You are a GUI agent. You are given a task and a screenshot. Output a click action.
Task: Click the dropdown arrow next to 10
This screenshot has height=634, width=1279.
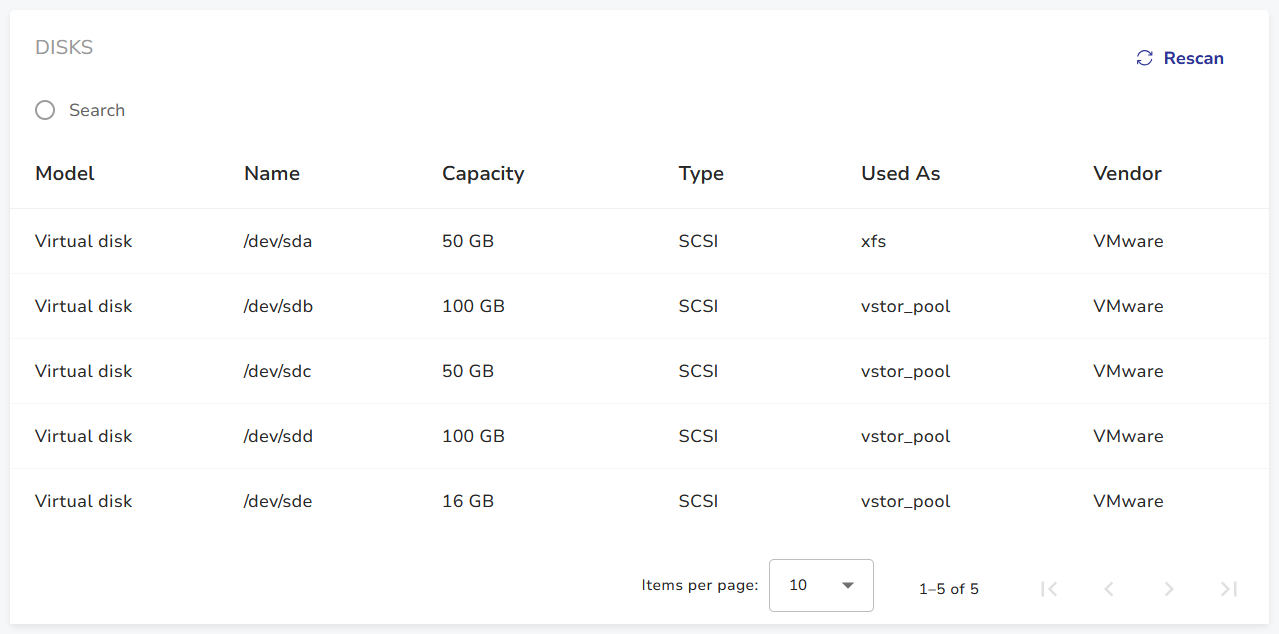click(848, 585)
